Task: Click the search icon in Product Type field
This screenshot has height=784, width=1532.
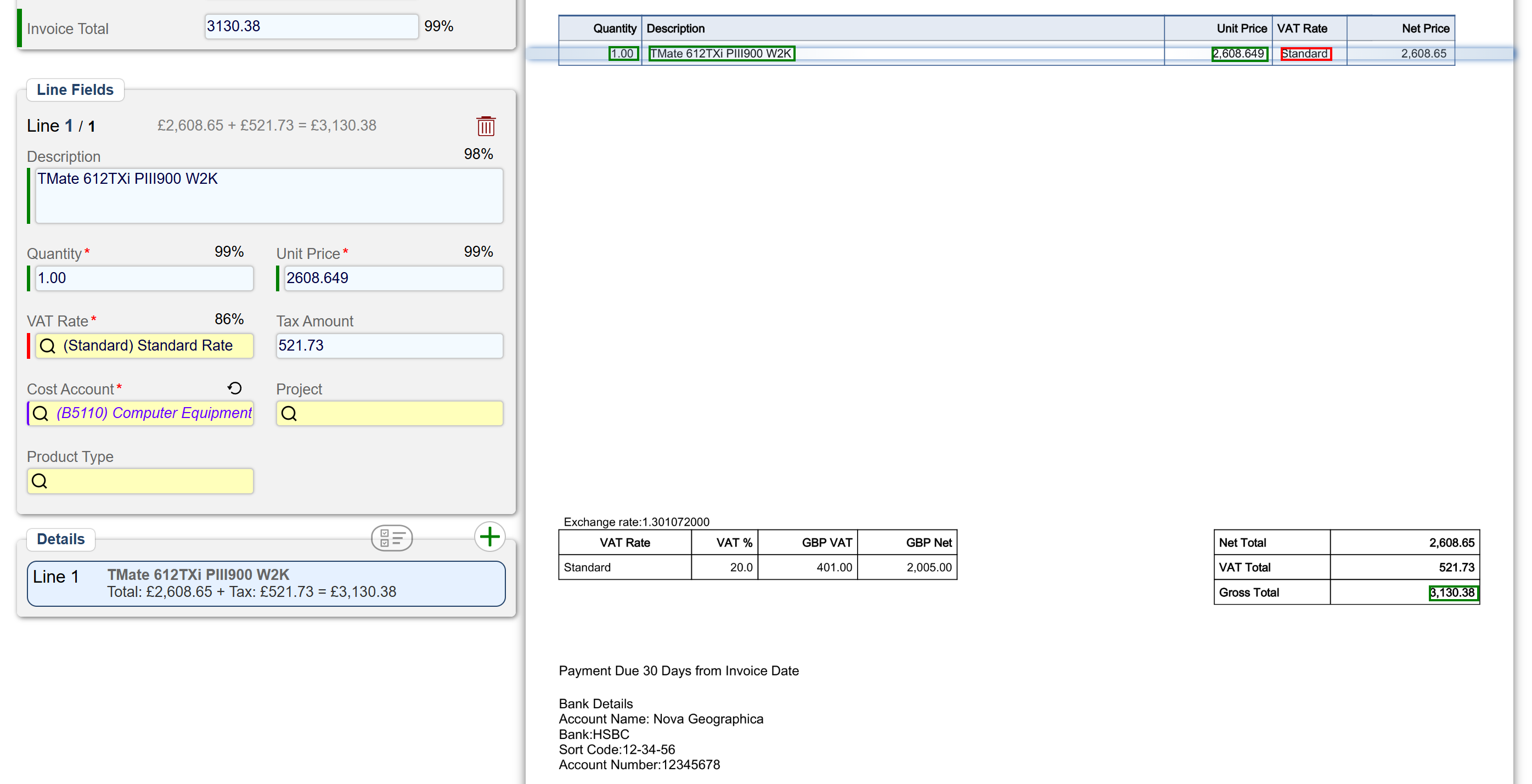Action: coord(40,481)
